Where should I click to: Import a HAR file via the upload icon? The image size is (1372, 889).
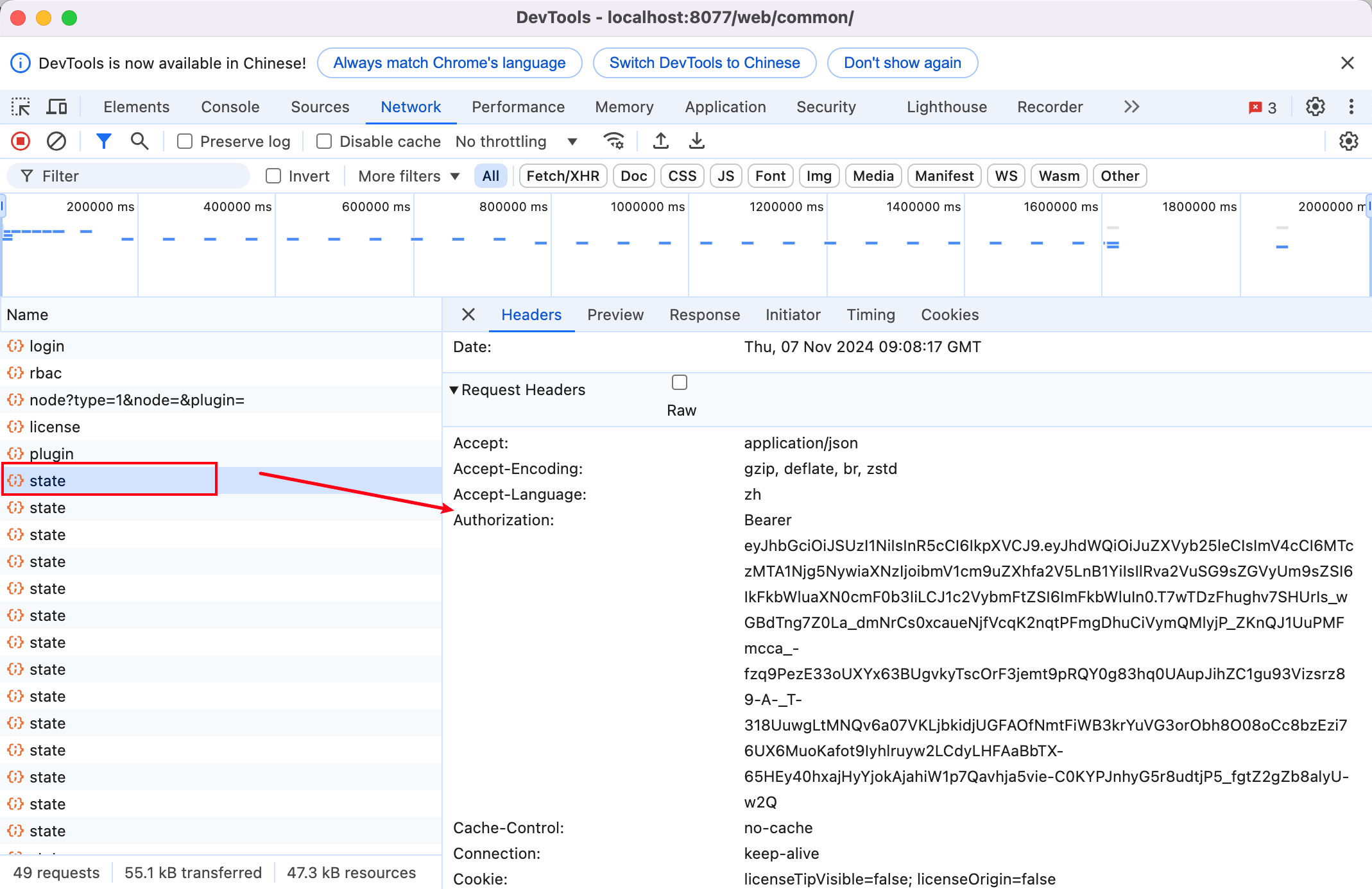[x=660, y=141]
